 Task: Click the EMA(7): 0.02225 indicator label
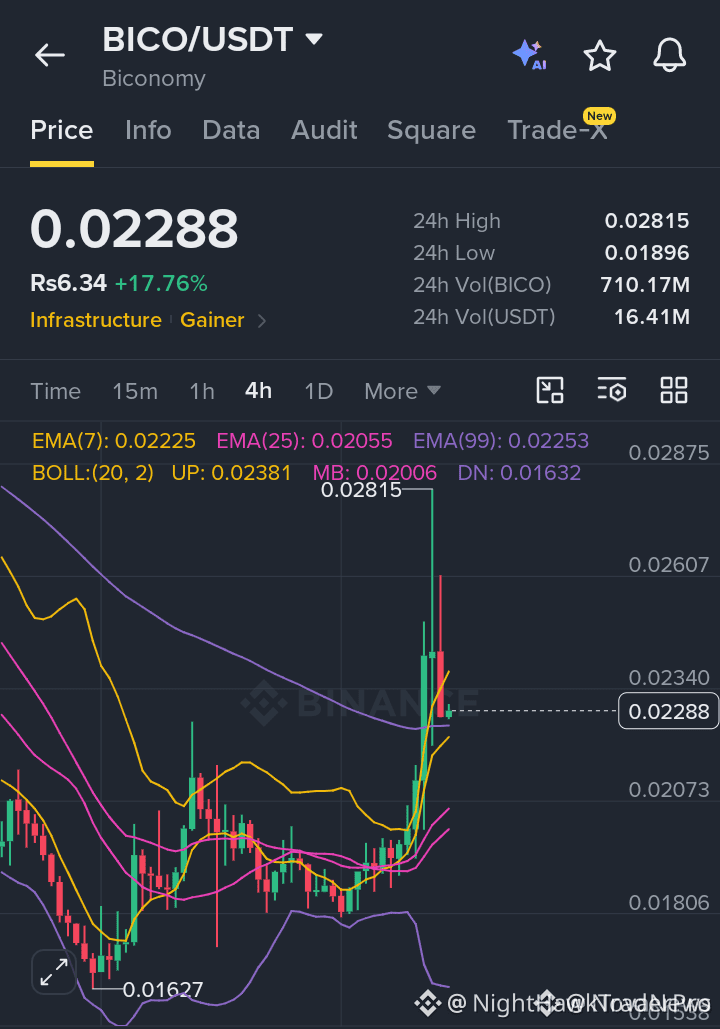click(114, 440)
